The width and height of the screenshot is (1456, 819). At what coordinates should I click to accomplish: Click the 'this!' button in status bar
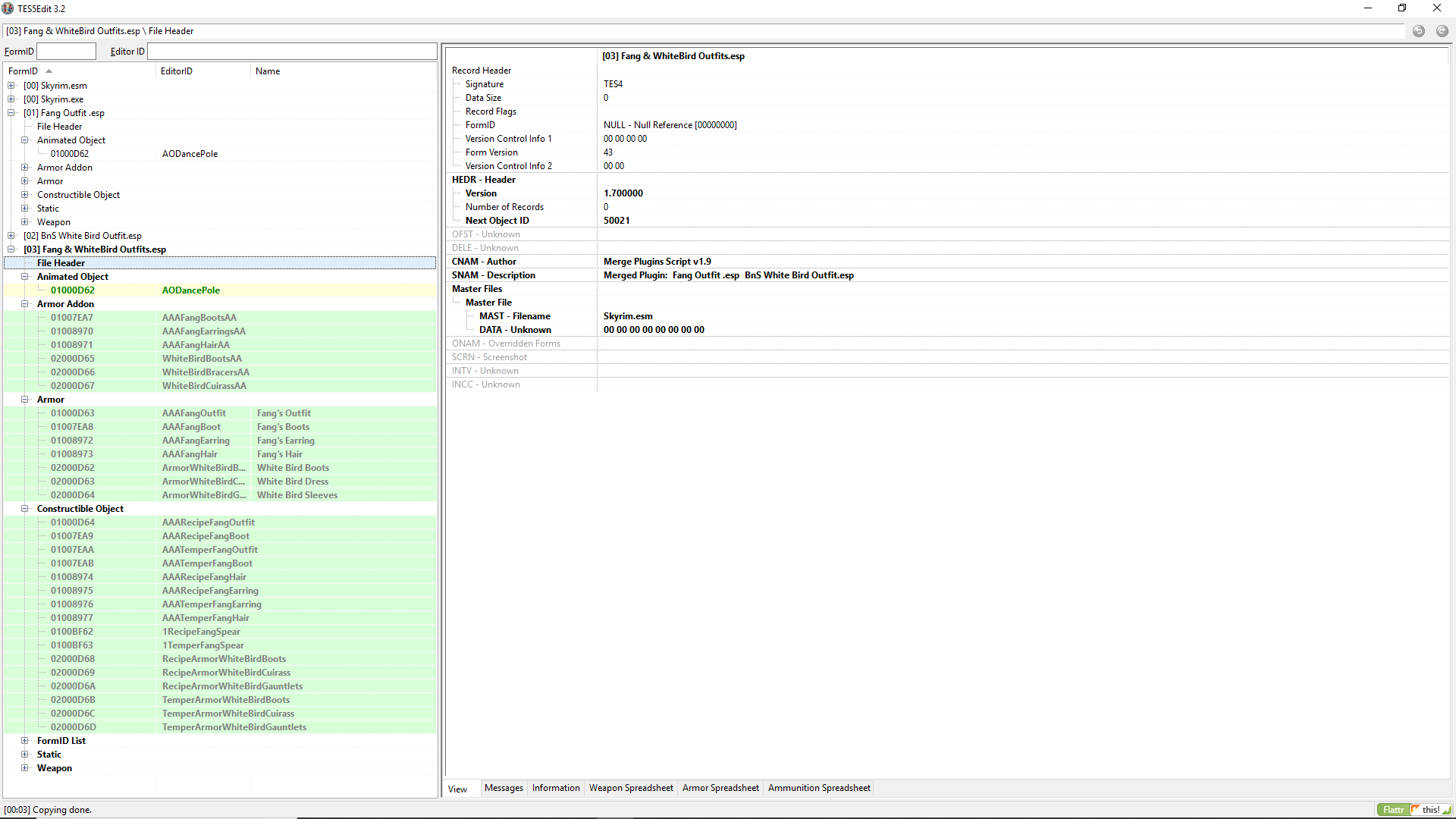tap(1431, 810)
